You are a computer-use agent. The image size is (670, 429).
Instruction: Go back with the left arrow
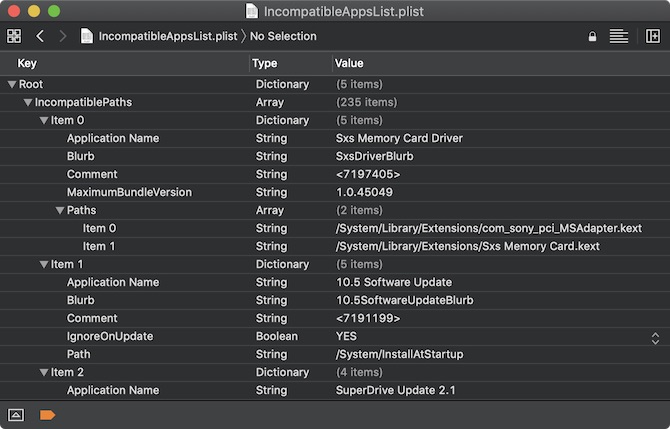[40, 36]
